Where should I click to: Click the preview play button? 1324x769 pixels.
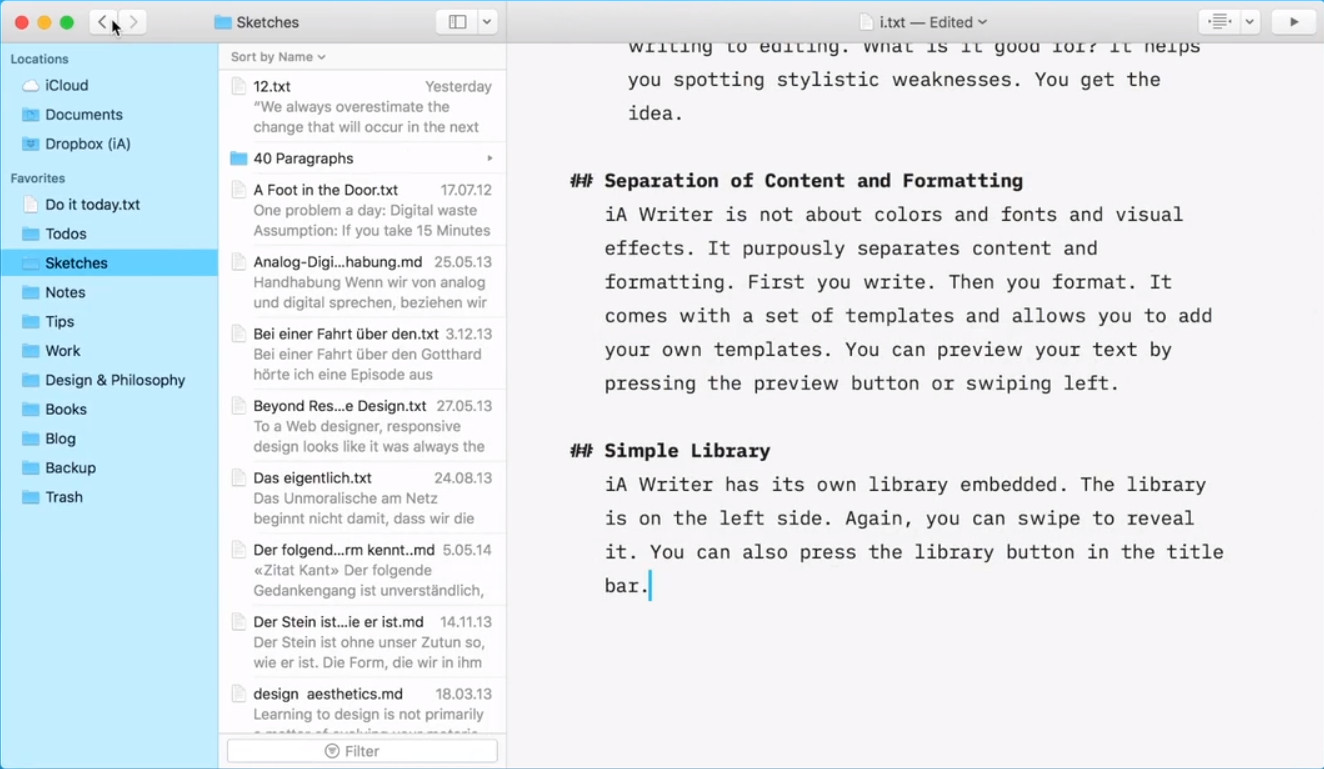tap(1294, 22)
